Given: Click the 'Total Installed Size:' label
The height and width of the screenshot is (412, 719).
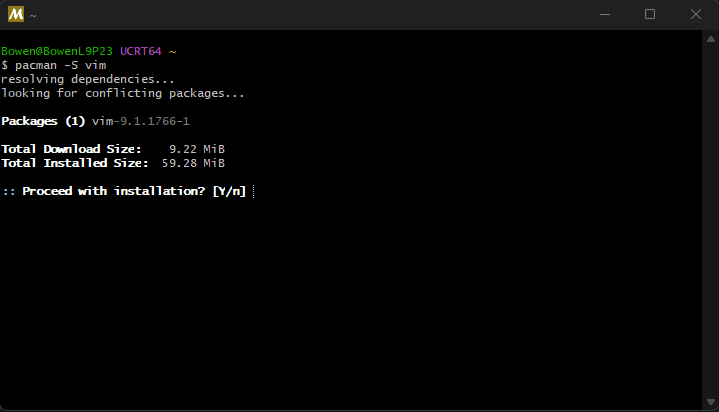Looking at the screenshot, I should 75,163.
